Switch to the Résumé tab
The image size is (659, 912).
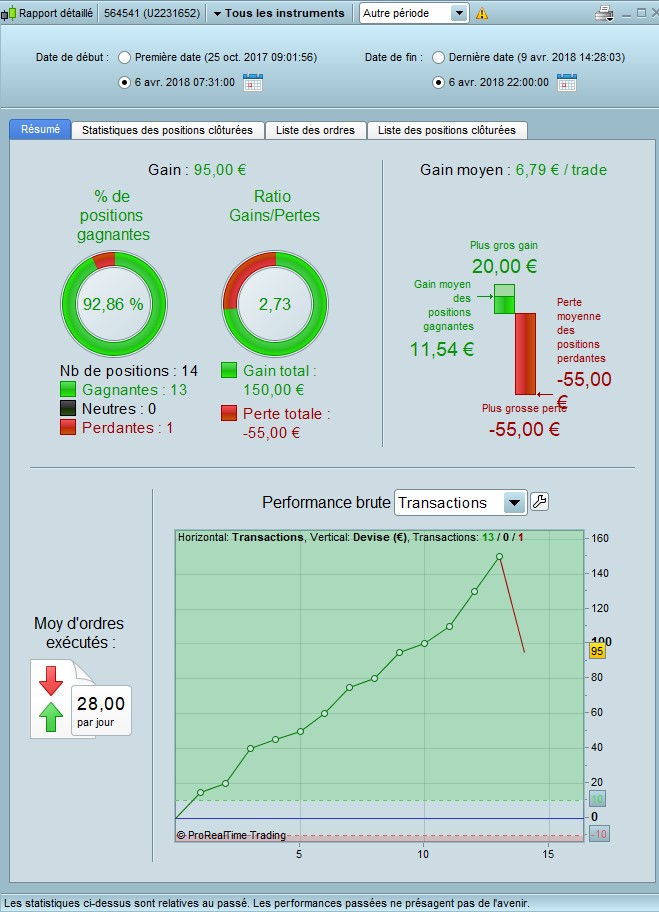40,129
